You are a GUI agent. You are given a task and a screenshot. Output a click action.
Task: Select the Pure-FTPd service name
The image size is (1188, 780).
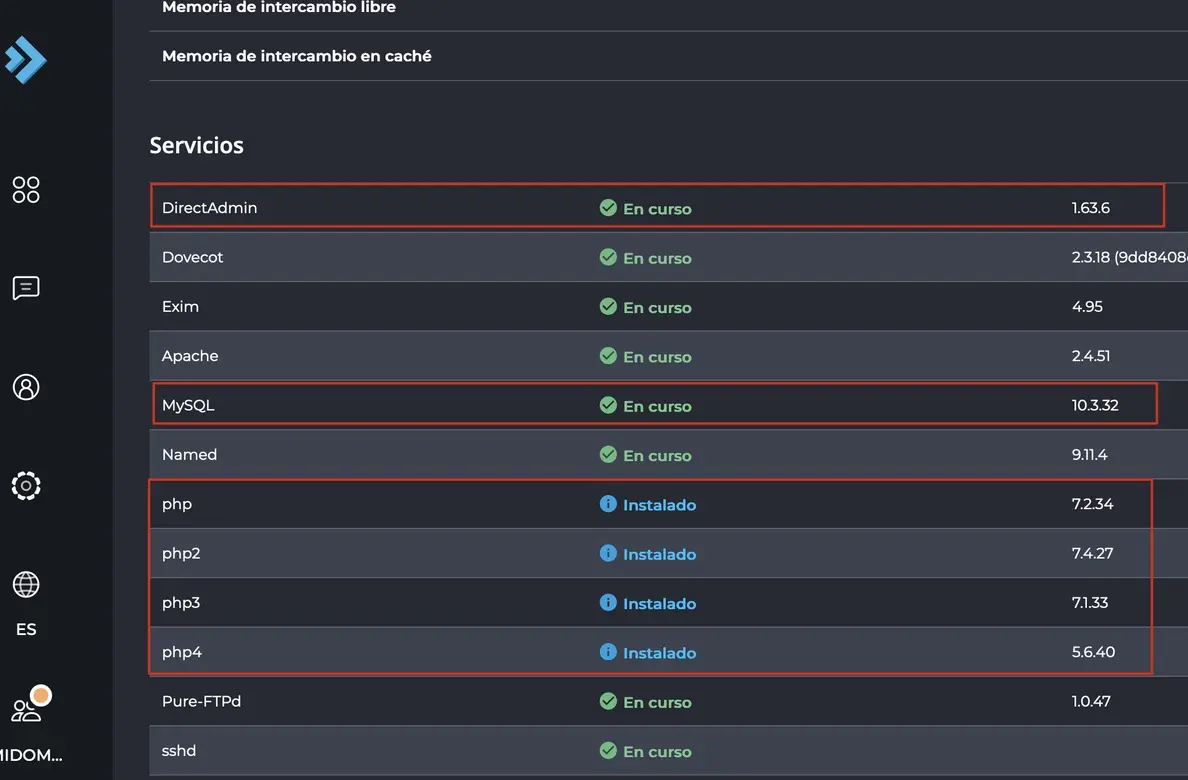pyautogui.click(x=202, y=701)
